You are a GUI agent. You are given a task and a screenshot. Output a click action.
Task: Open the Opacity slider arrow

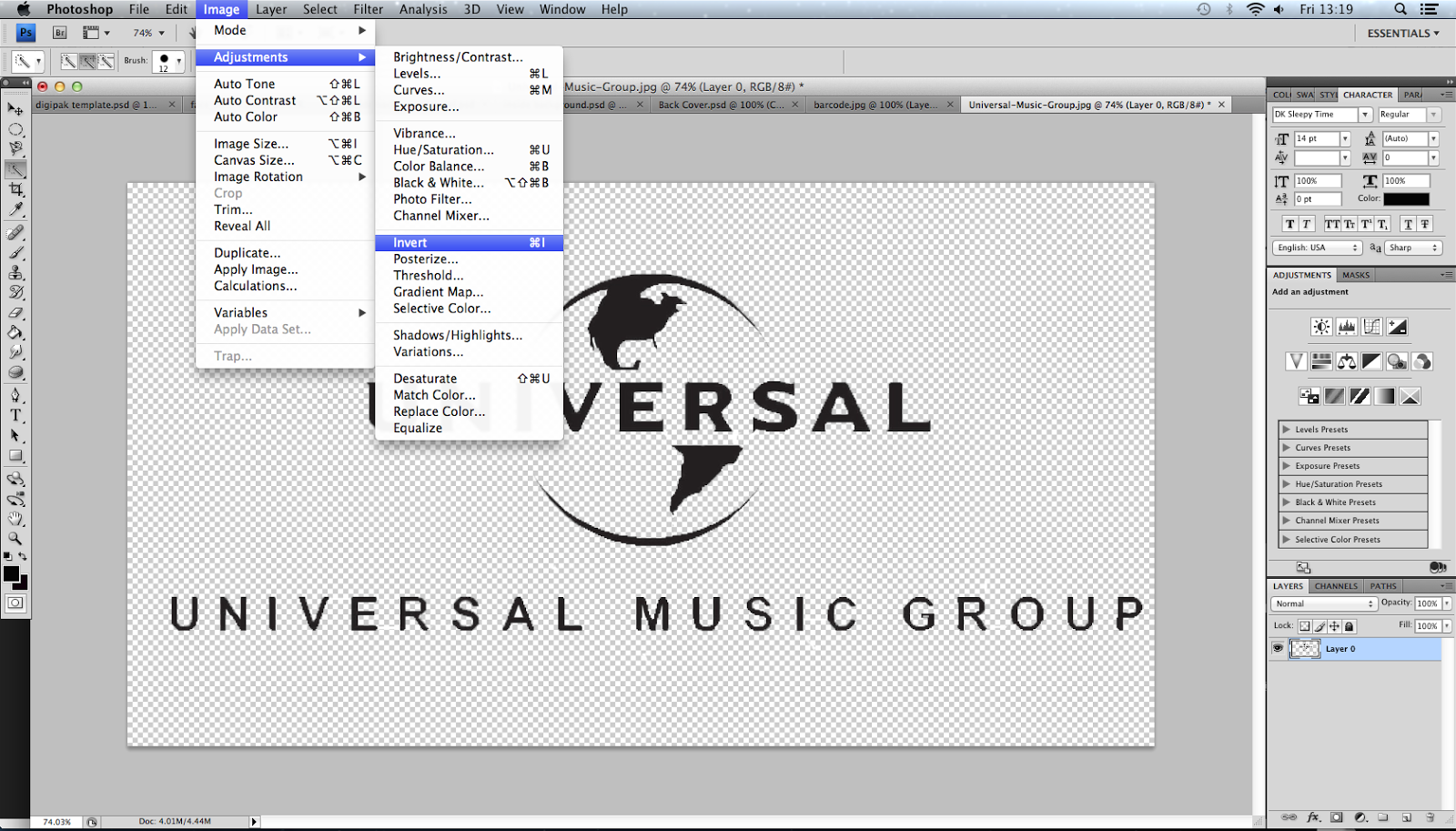pyautogui.click(x=1446, y=603)
